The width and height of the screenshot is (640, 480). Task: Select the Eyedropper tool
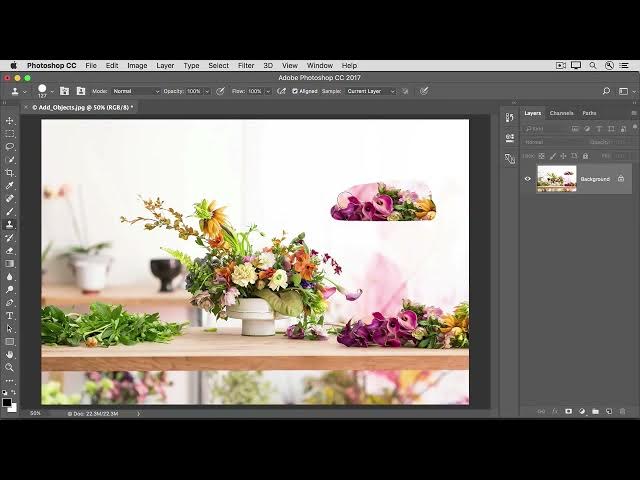click(10, 186)
